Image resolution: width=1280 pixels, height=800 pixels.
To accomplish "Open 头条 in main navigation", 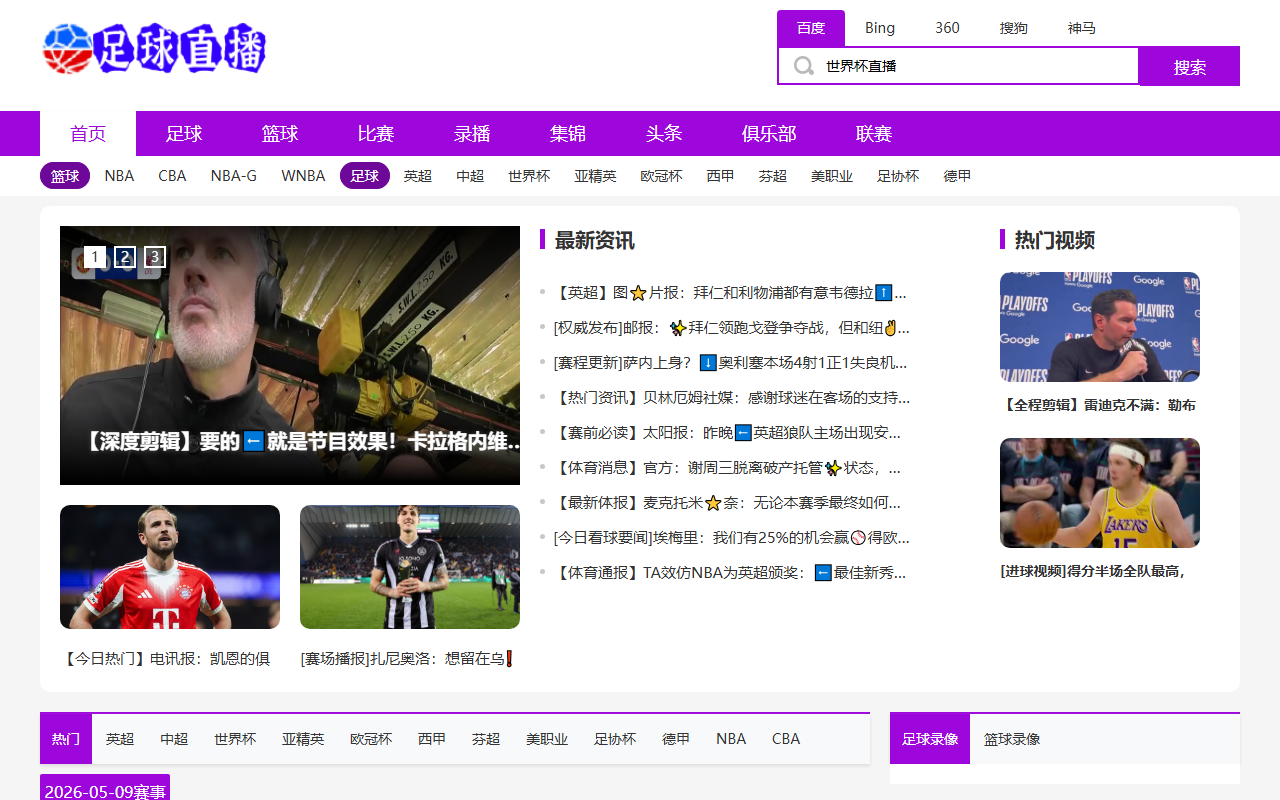I will (x=664, y=134).
